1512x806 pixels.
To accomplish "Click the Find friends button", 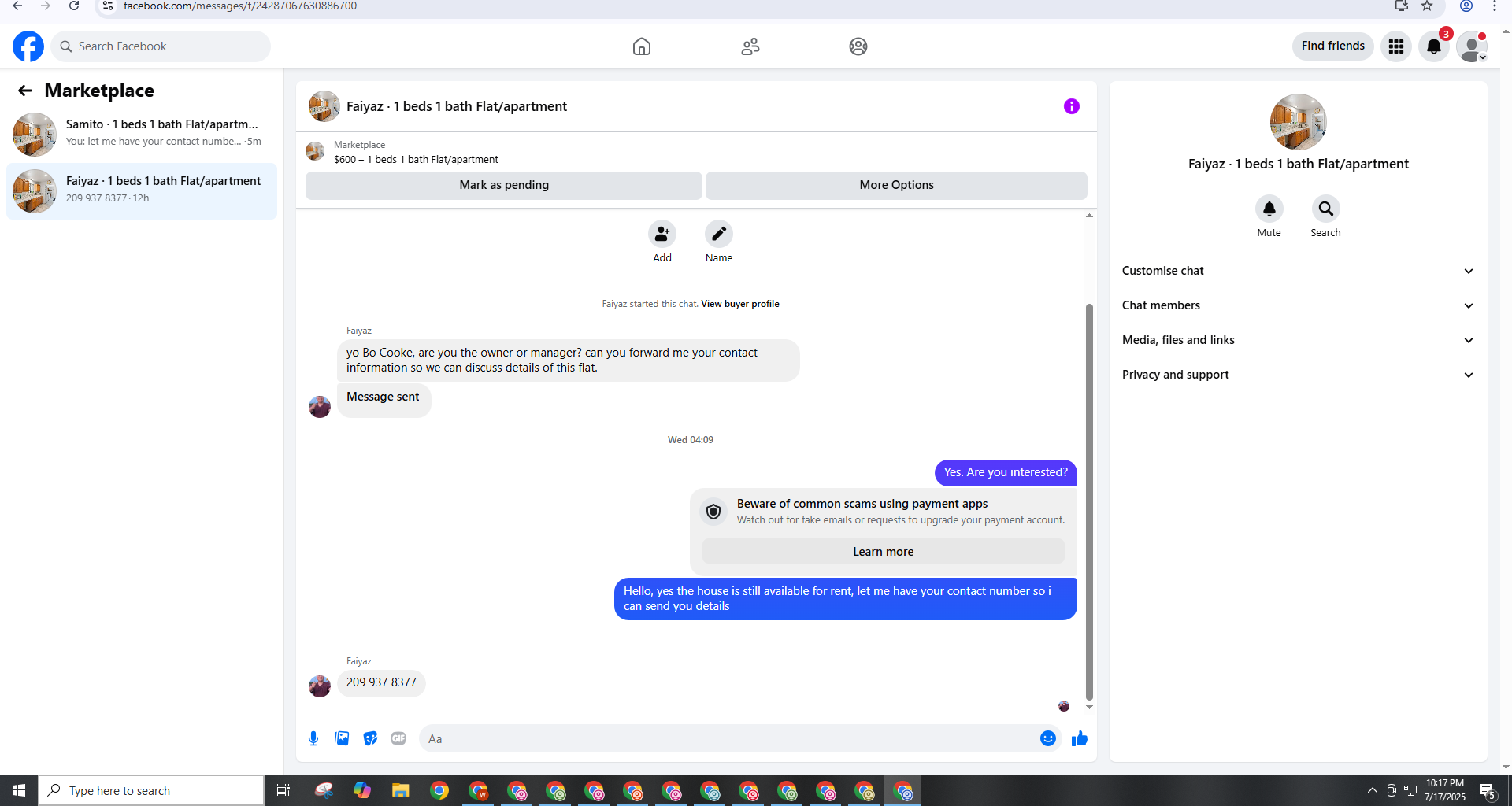I will tap(1332, 46).
